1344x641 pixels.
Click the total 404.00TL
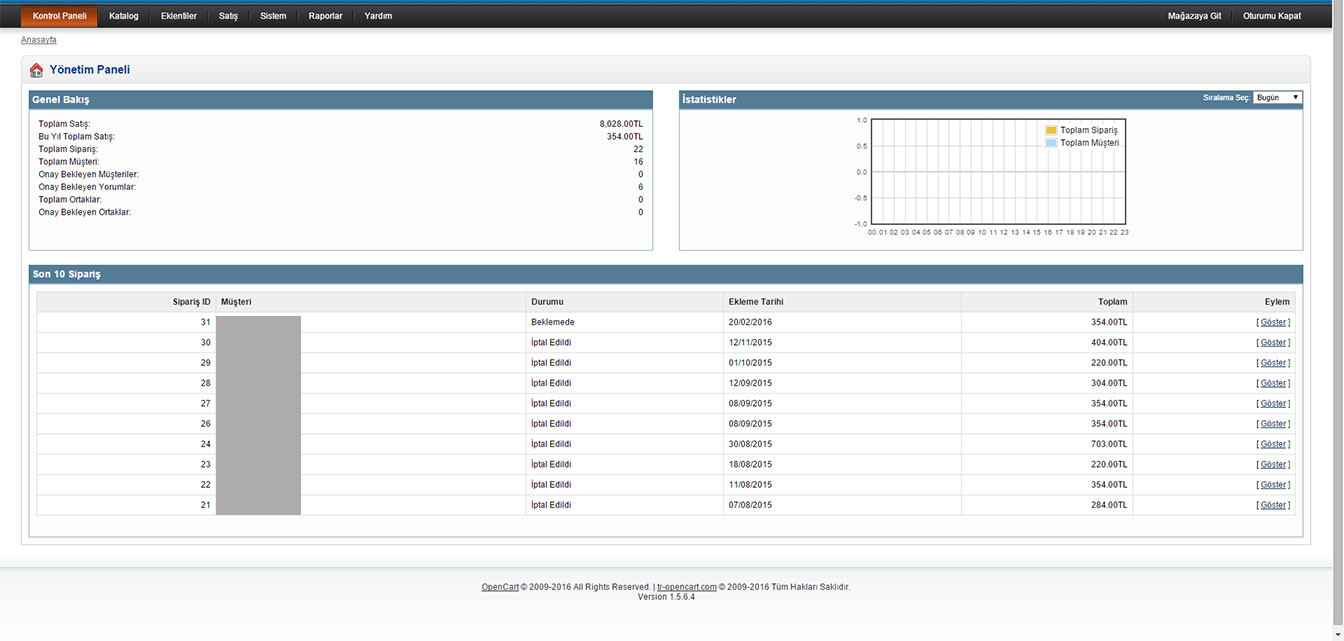click(1109, 342)
